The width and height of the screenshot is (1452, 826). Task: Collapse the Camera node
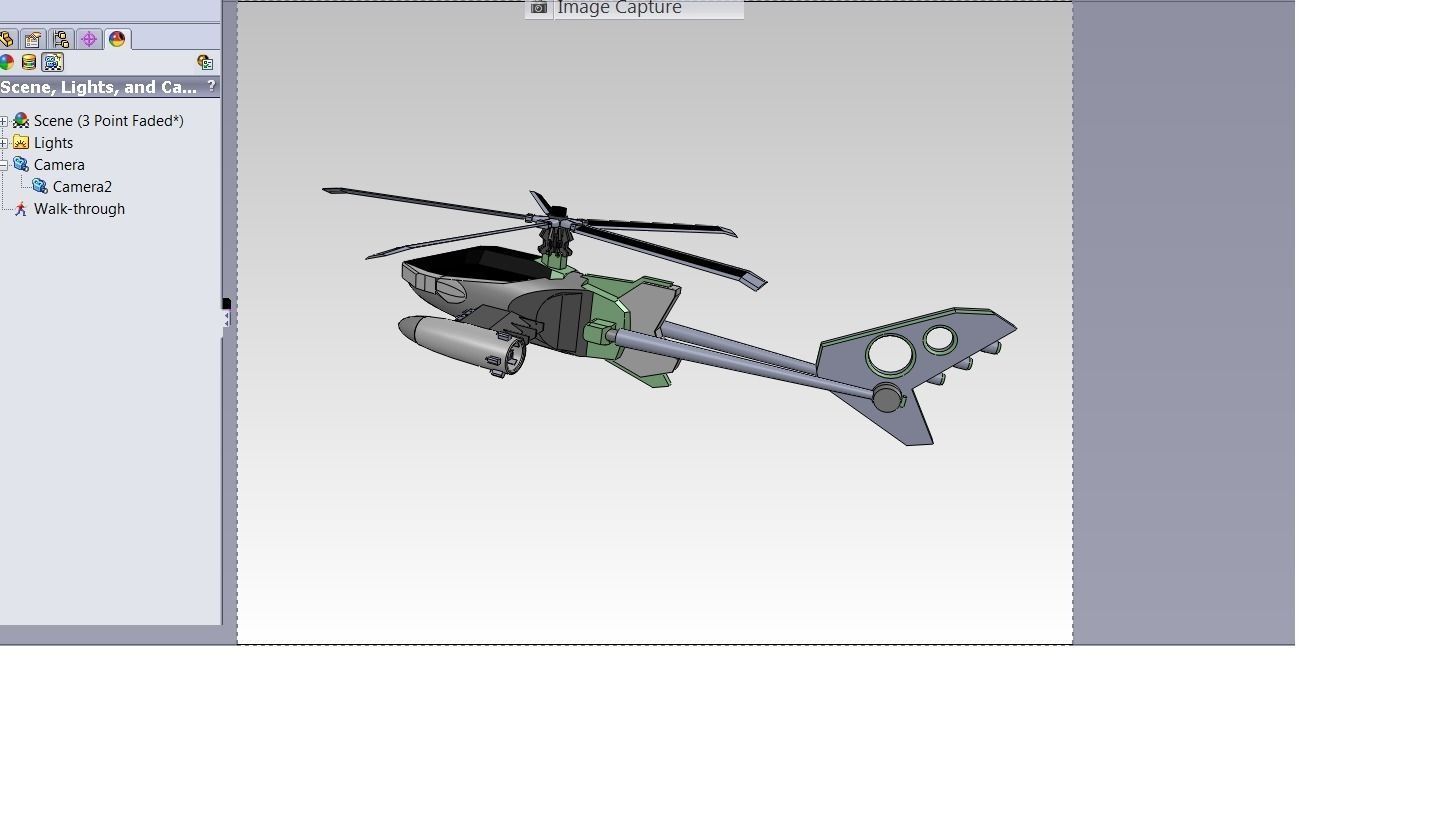point(4,165)
